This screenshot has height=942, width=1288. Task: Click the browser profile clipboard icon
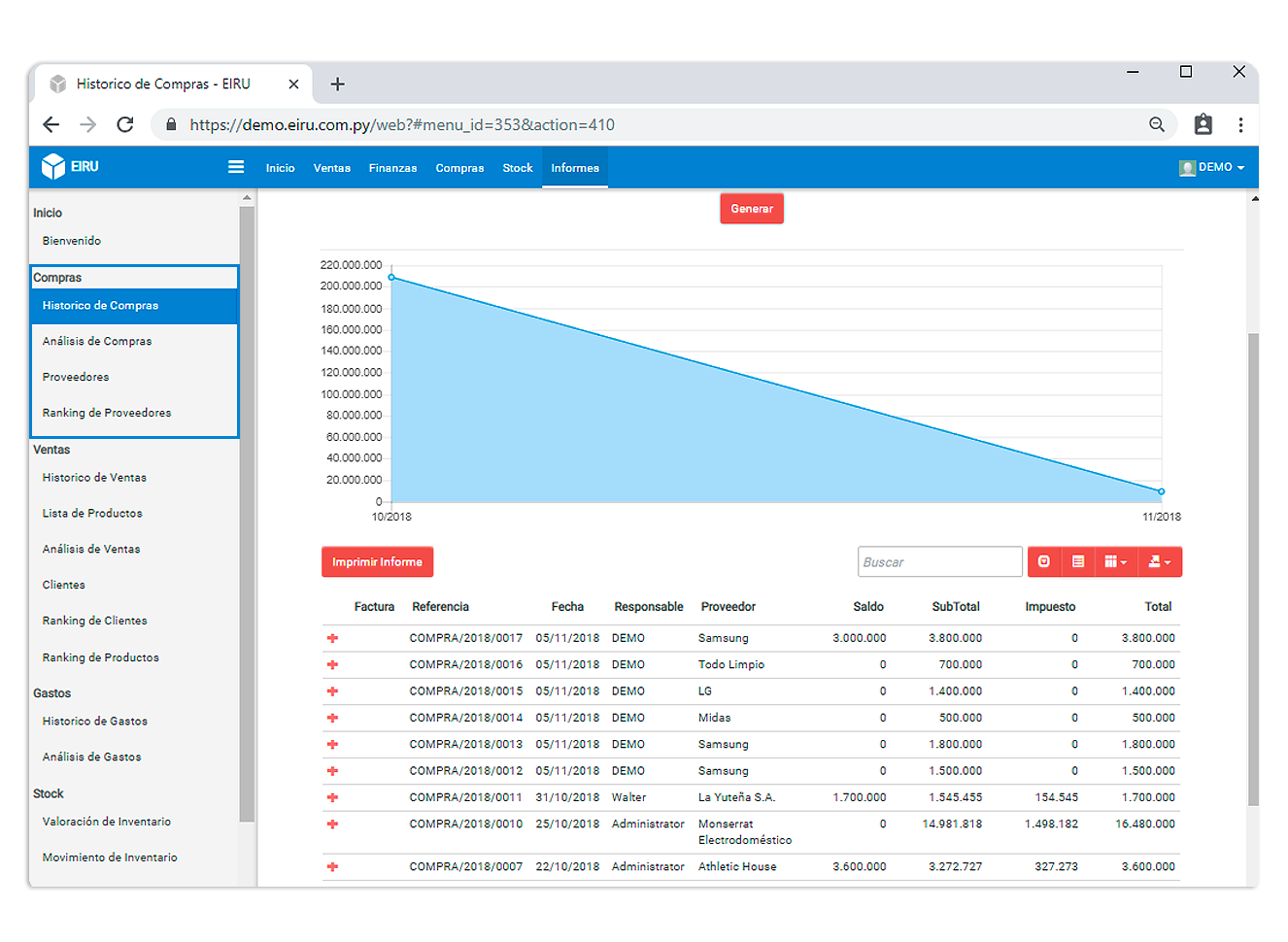click(x=1203, y=124)
